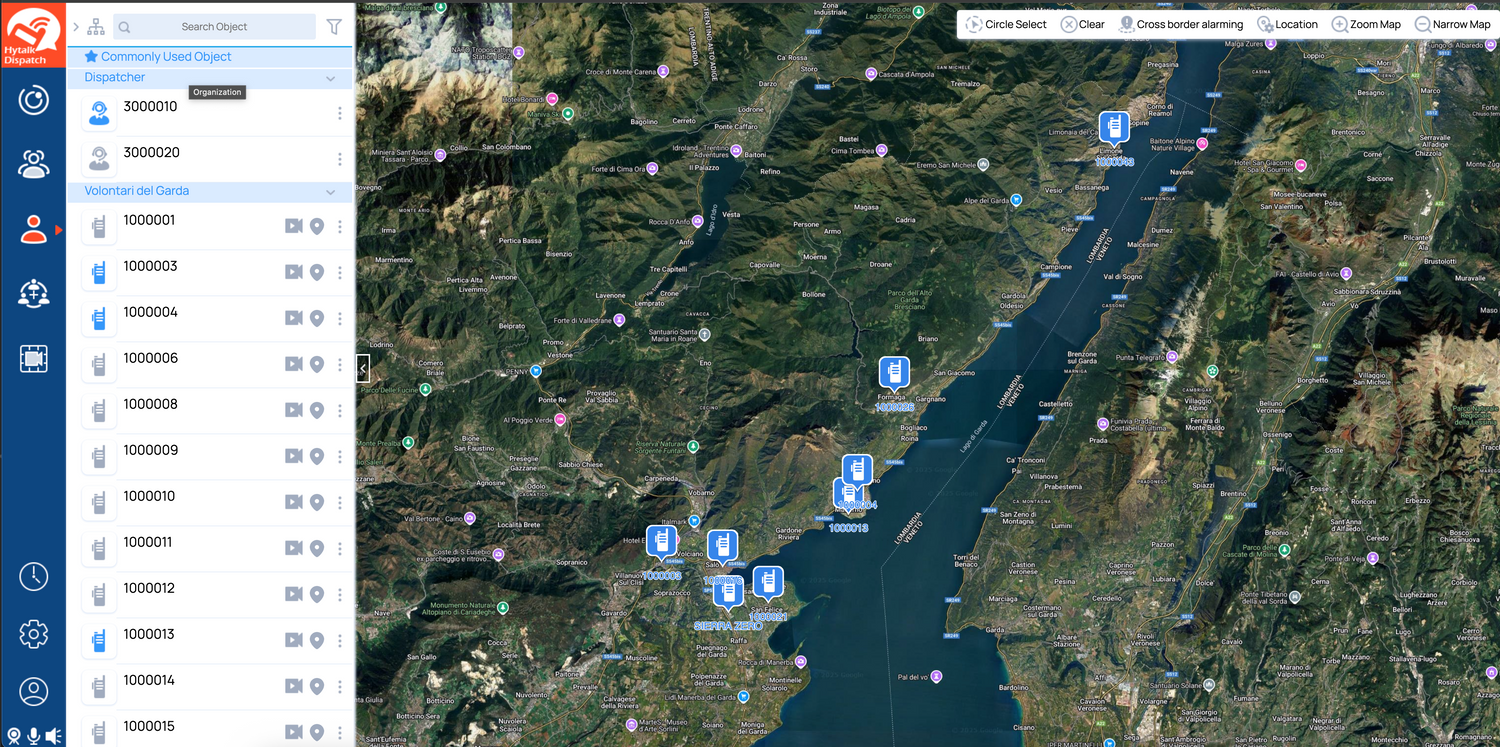Click Clear in map toolbar
The height and width of the screenshot is (747, 1500).
pos(1083,24)
